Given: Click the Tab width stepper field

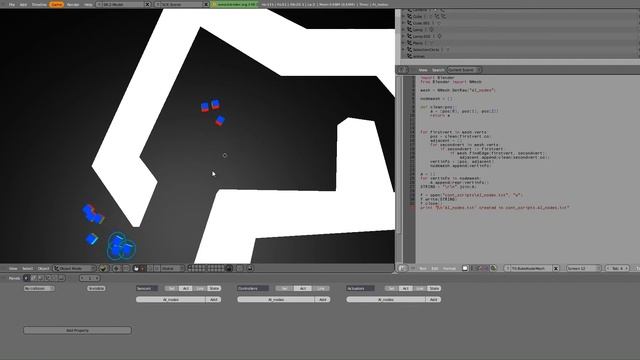Looking at the screenshot, I should click(617, 269).
